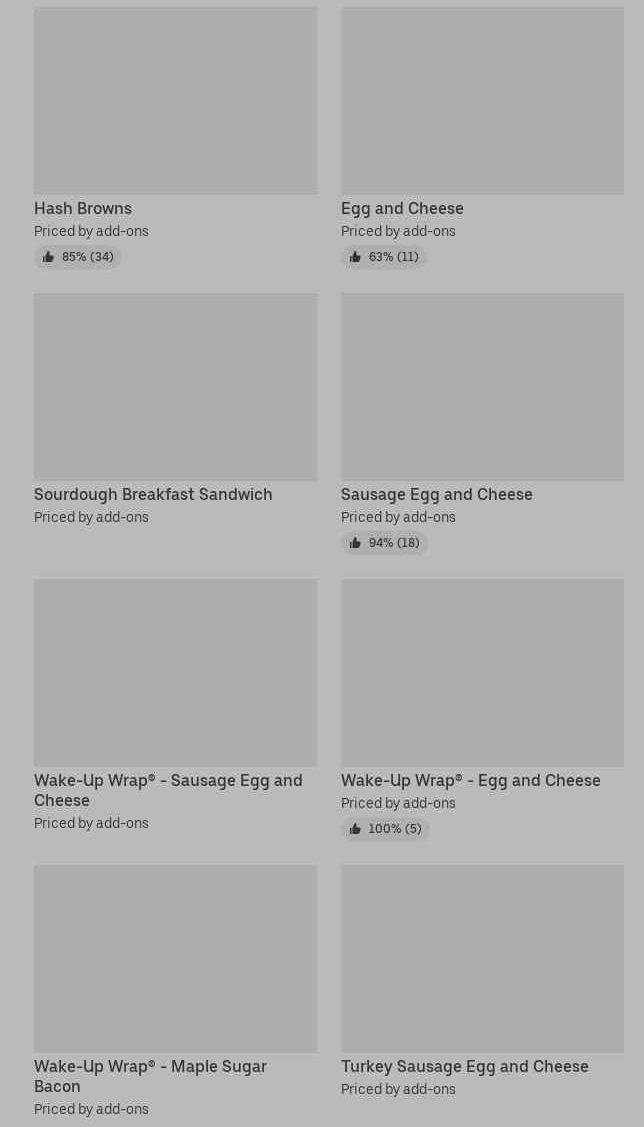Select the Sausage Egg and Cheese image
Screen dimensions: 644x1127
[x=482, y=387]
